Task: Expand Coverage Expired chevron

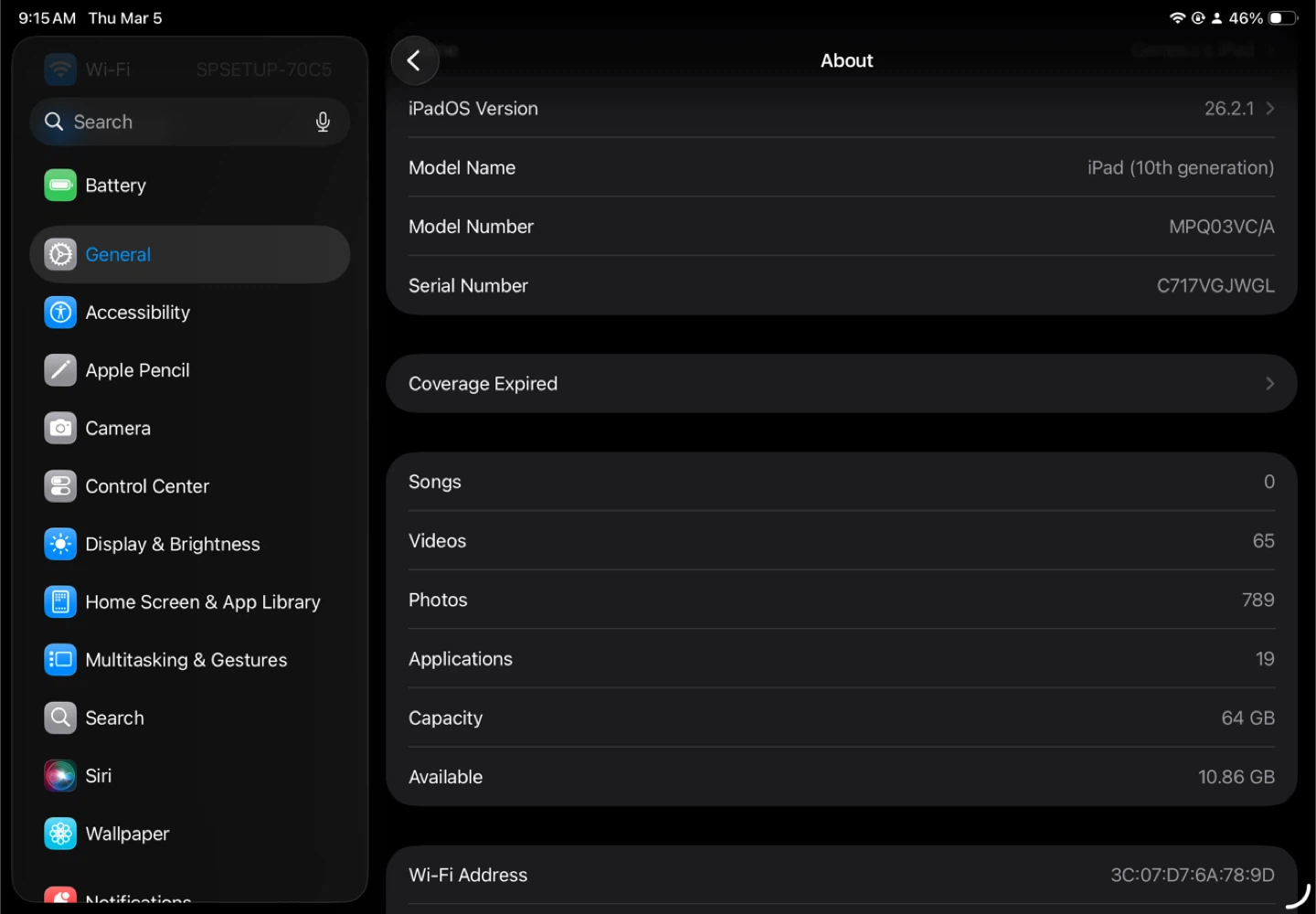Action: (1269, 384)
